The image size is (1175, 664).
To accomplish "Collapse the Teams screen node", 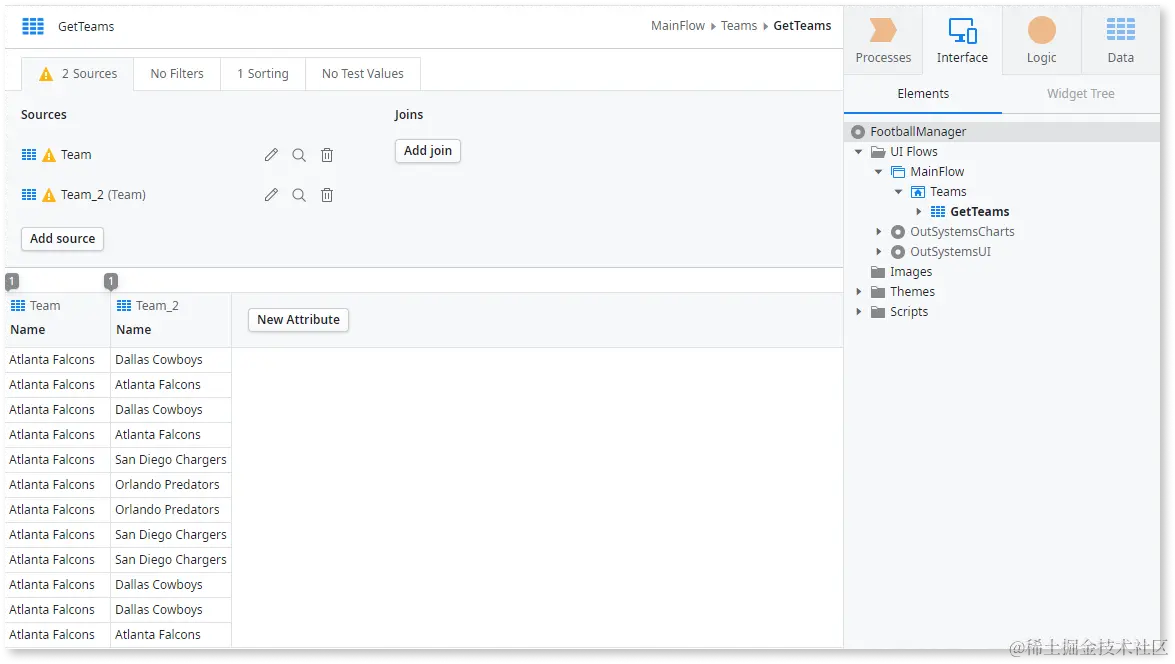I will (898, 192).
